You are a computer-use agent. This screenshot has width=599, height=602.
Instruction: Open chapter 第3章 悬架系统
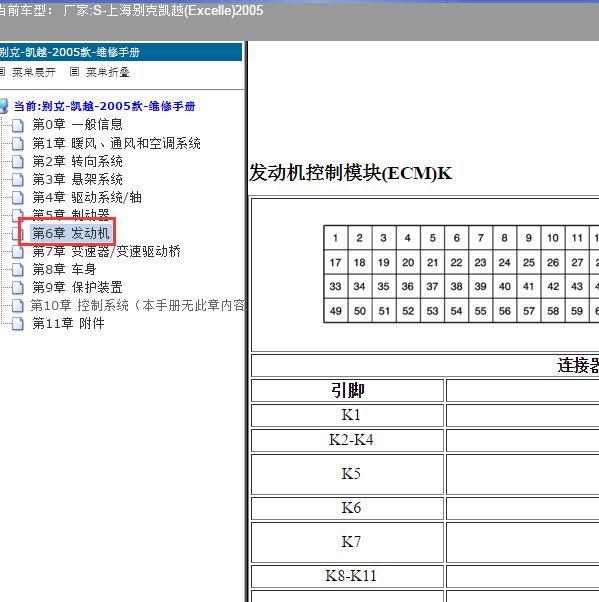pos(78,179)
